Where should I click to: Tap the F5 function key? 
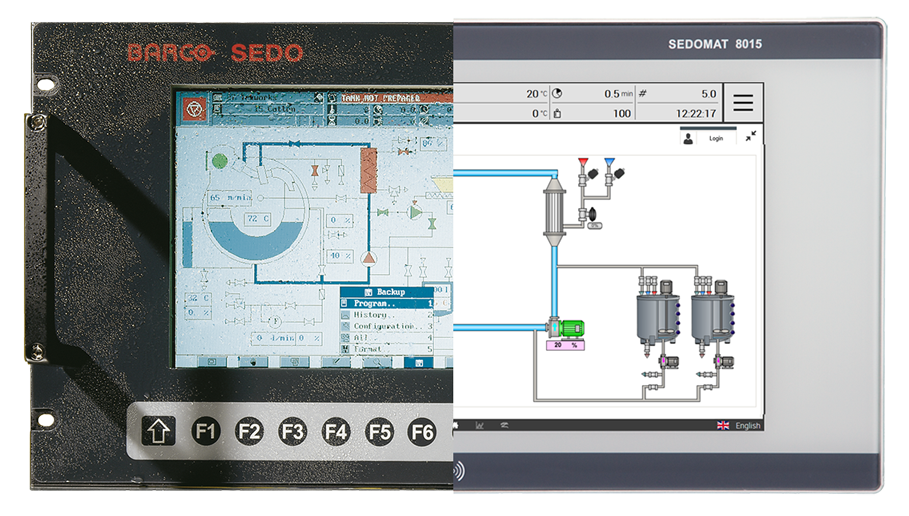pyautogui.click(x=379, y=432)
